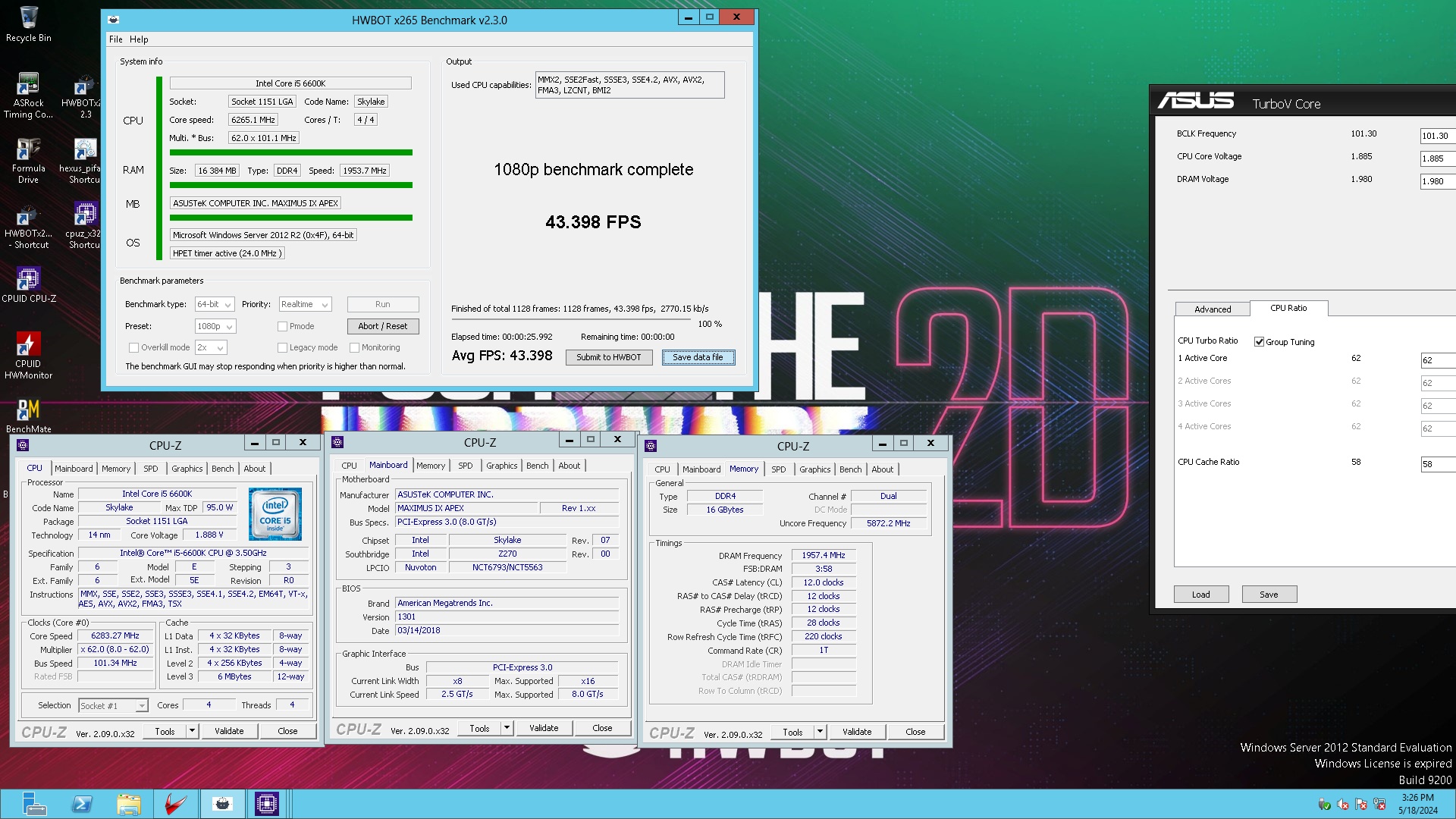
Task: Switch to Bench tab in left CPU-Z
Action: [222, 469]
